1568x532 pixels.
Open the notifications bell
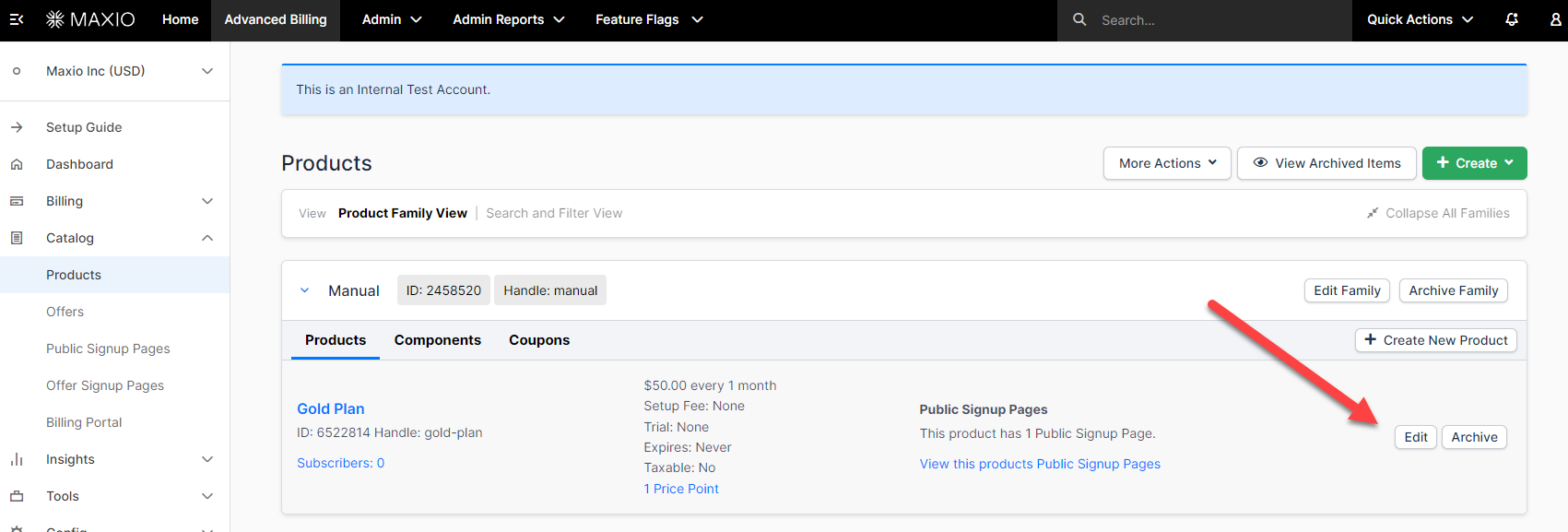click(x=1512, y=19)
